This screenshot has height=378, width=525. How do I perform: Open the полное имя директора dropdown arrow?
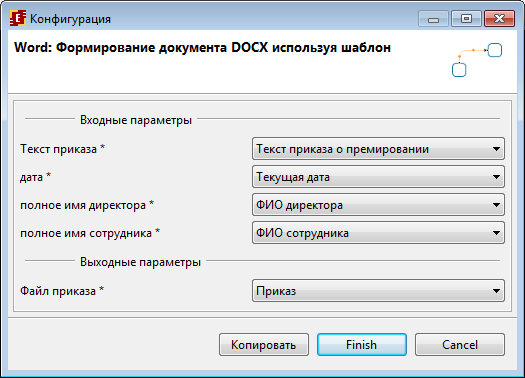click(x=496, y=205)
